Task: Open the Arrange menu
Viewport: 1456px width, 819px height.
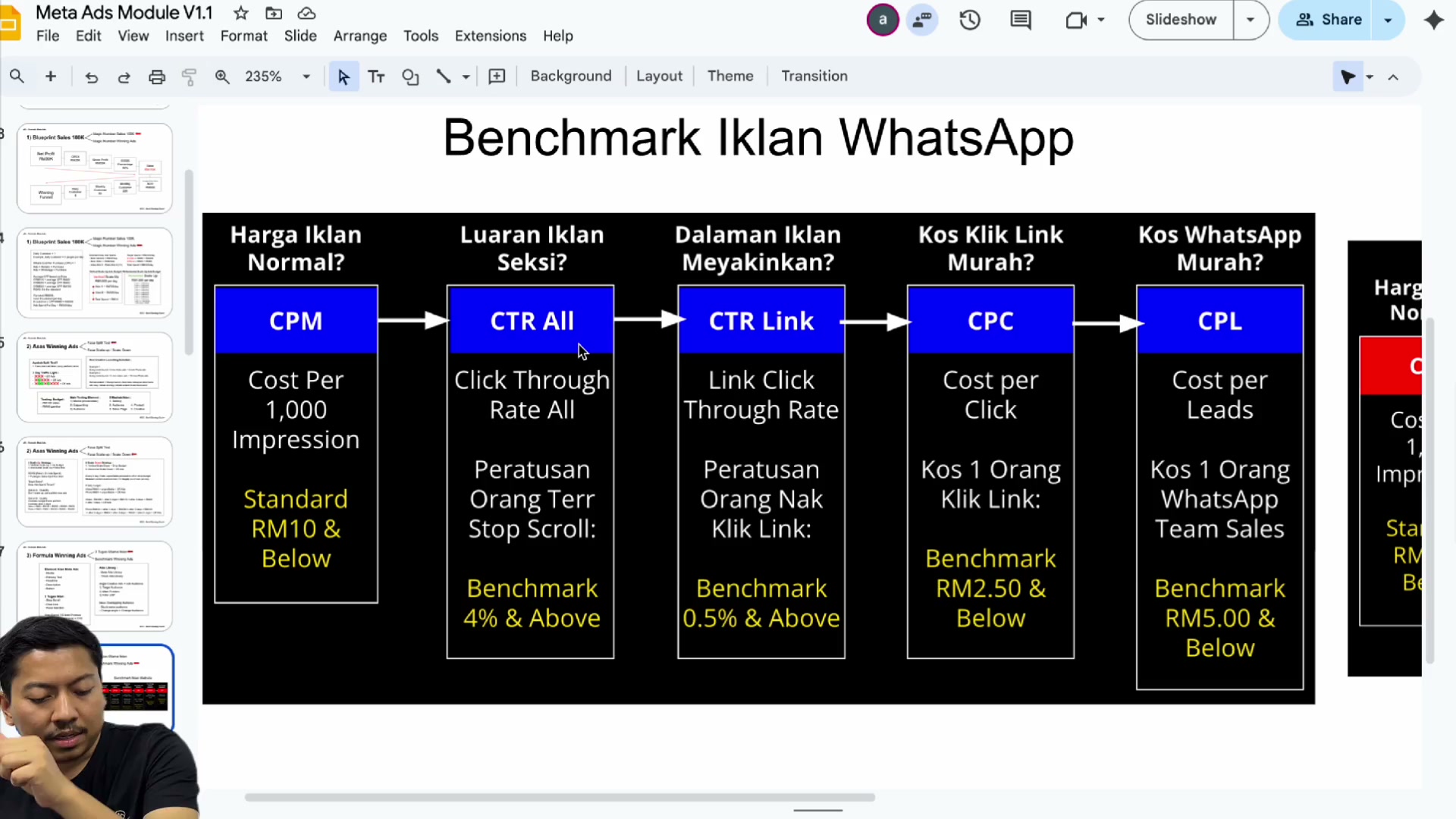Action: click(x=360, y=36)
